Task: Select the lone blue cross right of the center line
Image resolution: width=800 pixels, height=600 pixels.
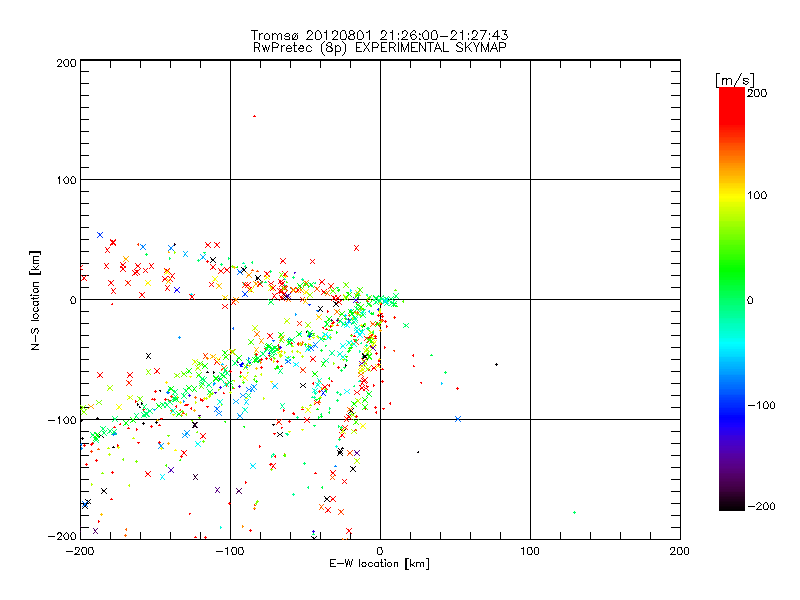Action: (x=457, y=419)
